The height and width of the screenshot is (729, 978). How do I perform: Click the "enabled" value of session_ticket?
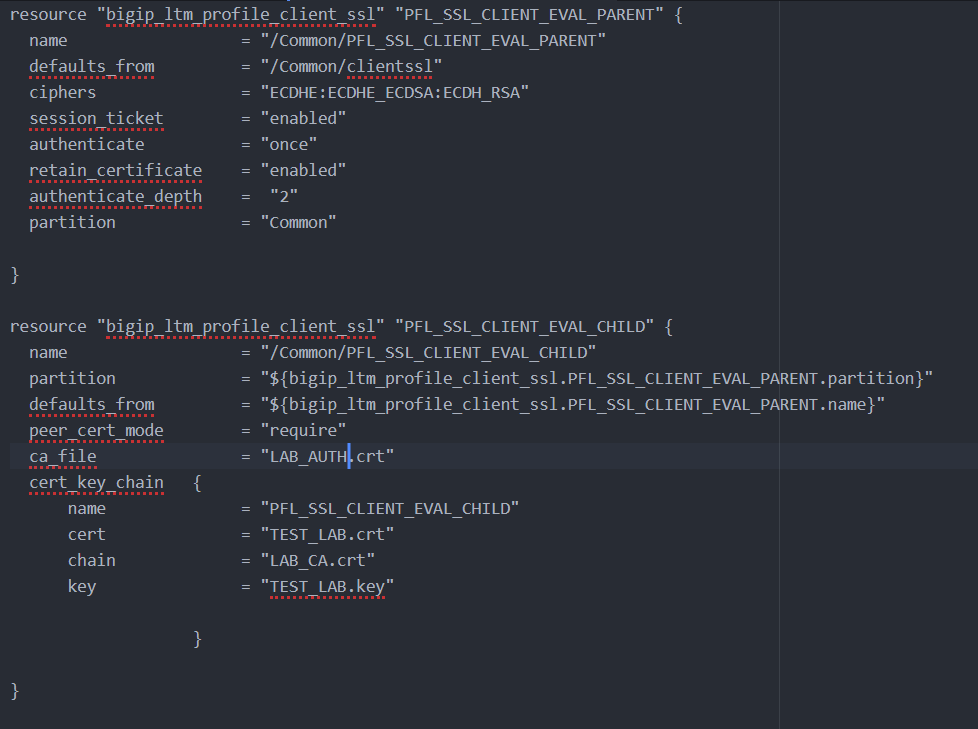pyautogui.click(x=303, y=118)
